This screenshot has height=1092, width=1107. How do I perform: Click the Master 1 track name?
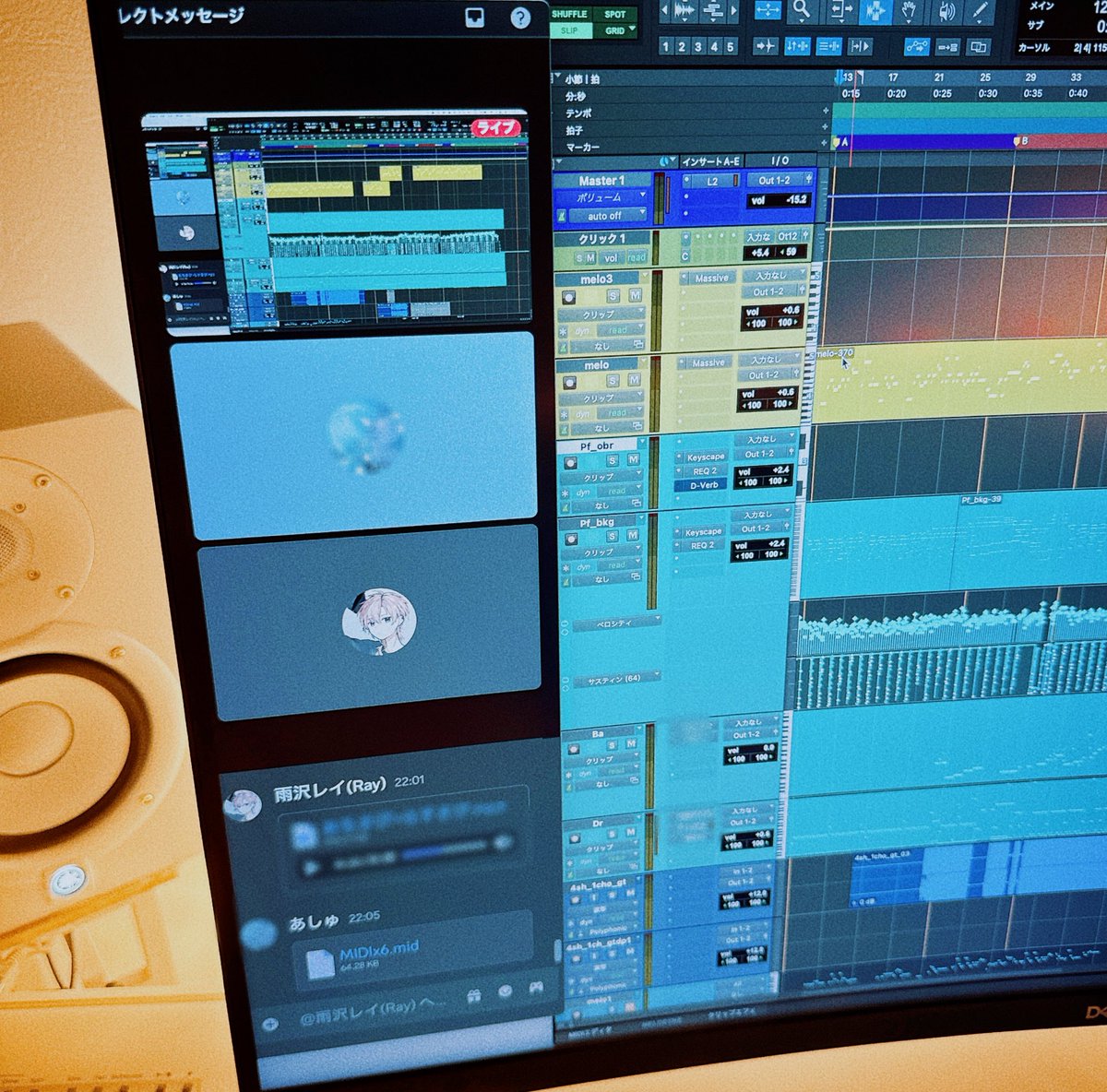[x=601, y=181]
